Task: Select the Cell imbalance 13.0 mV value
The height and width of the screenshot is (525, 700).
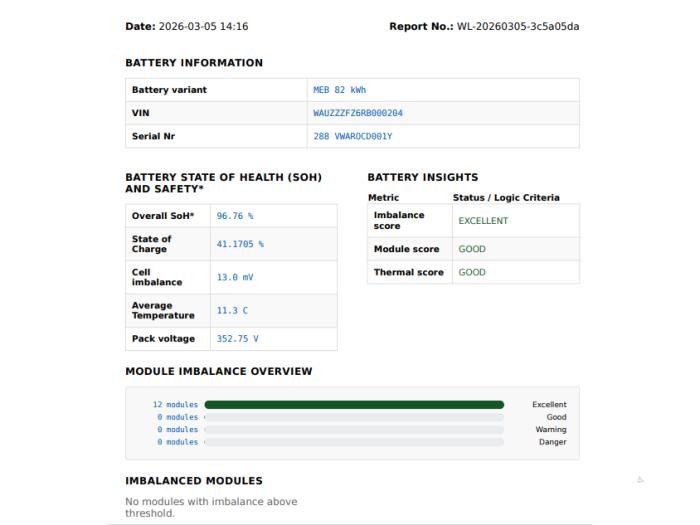Action: click(235, 277)
